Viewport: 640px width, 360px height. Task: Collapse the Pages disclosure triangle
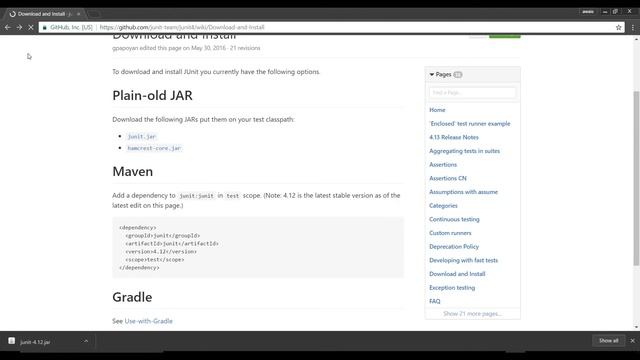point(431,75)
